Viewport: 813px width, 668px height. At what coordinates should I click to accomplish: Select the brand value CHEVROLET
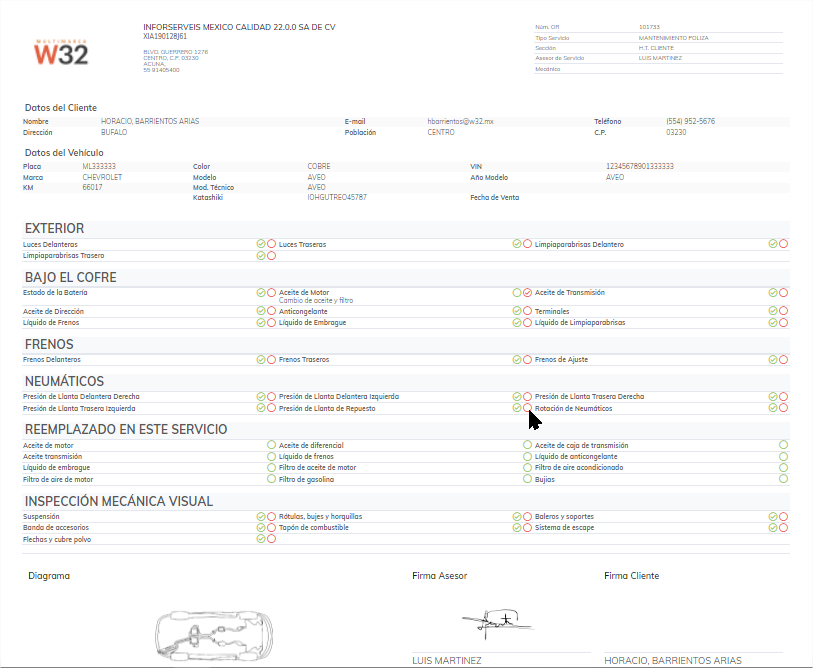click(102, 177)
